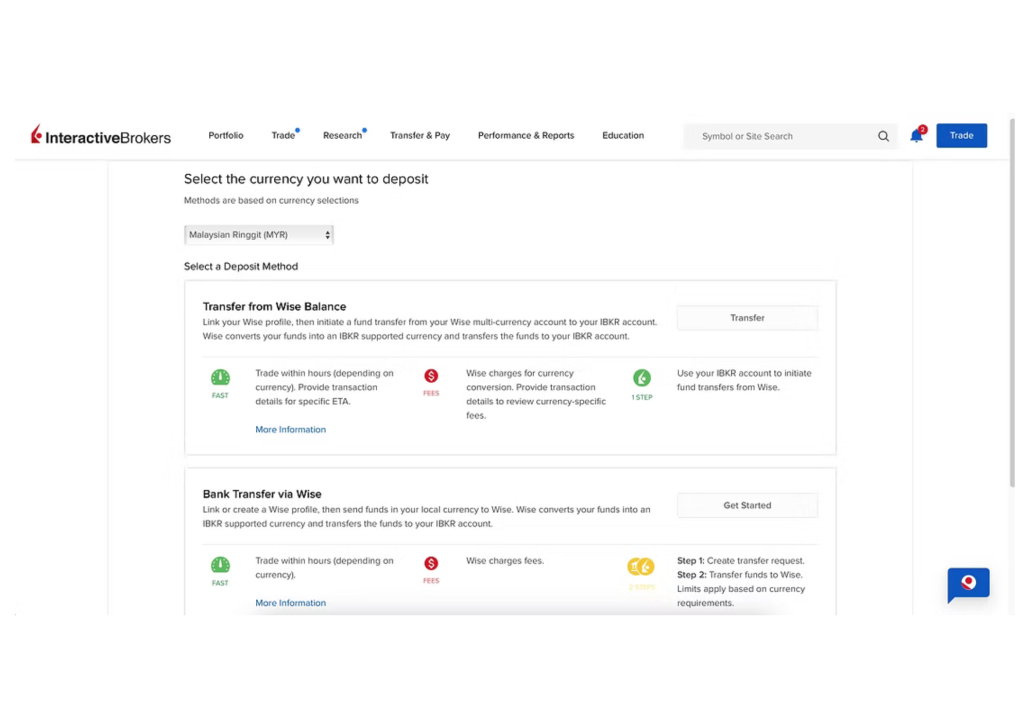This screenshot has width=1030, height=728.
Task: Click the Transfer button for Wise Balance
Action: coord(747,318)
